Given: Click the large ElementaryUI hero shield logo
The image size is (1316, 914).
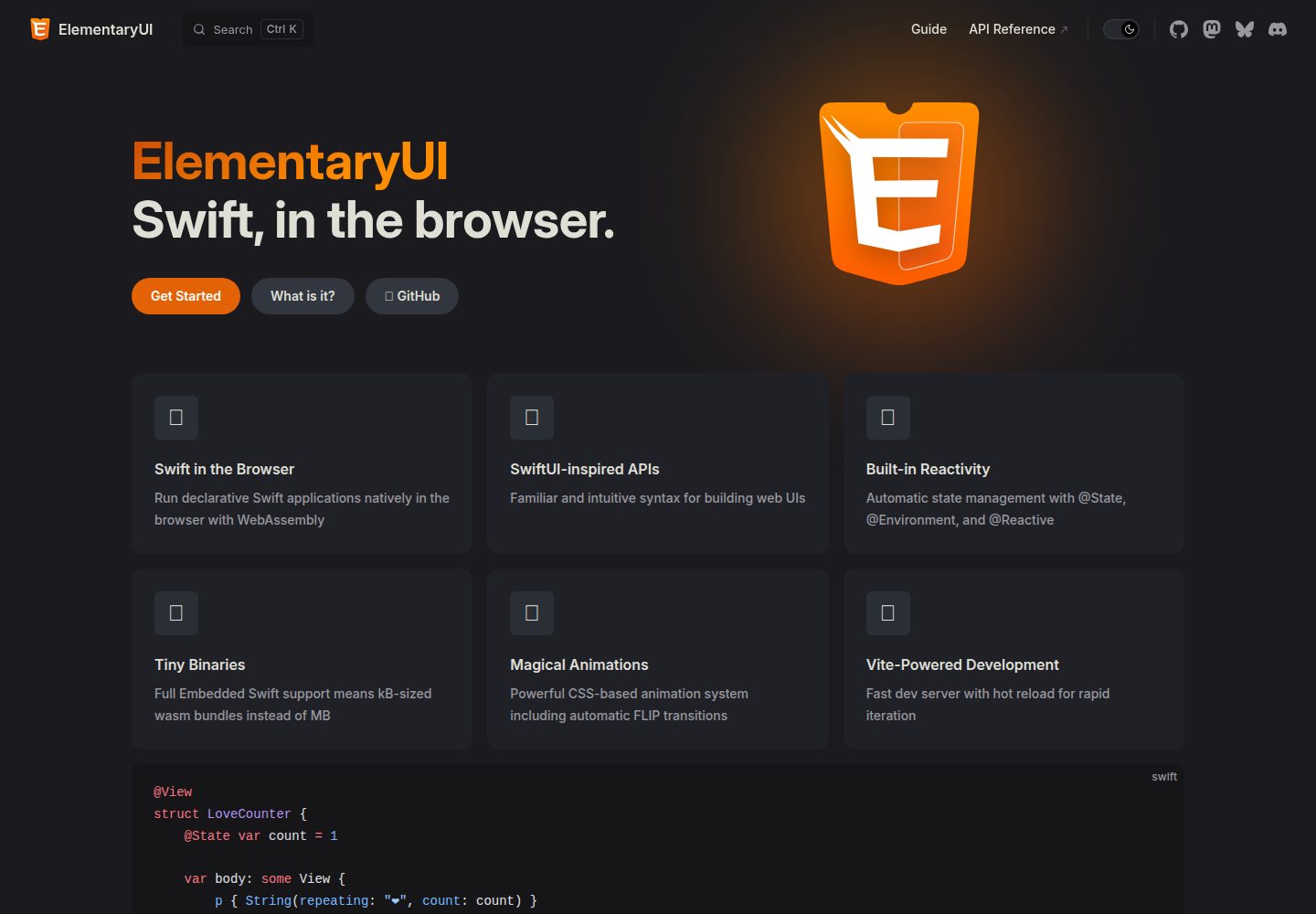Looking at the screenshot, I should (x=899, y=193).
